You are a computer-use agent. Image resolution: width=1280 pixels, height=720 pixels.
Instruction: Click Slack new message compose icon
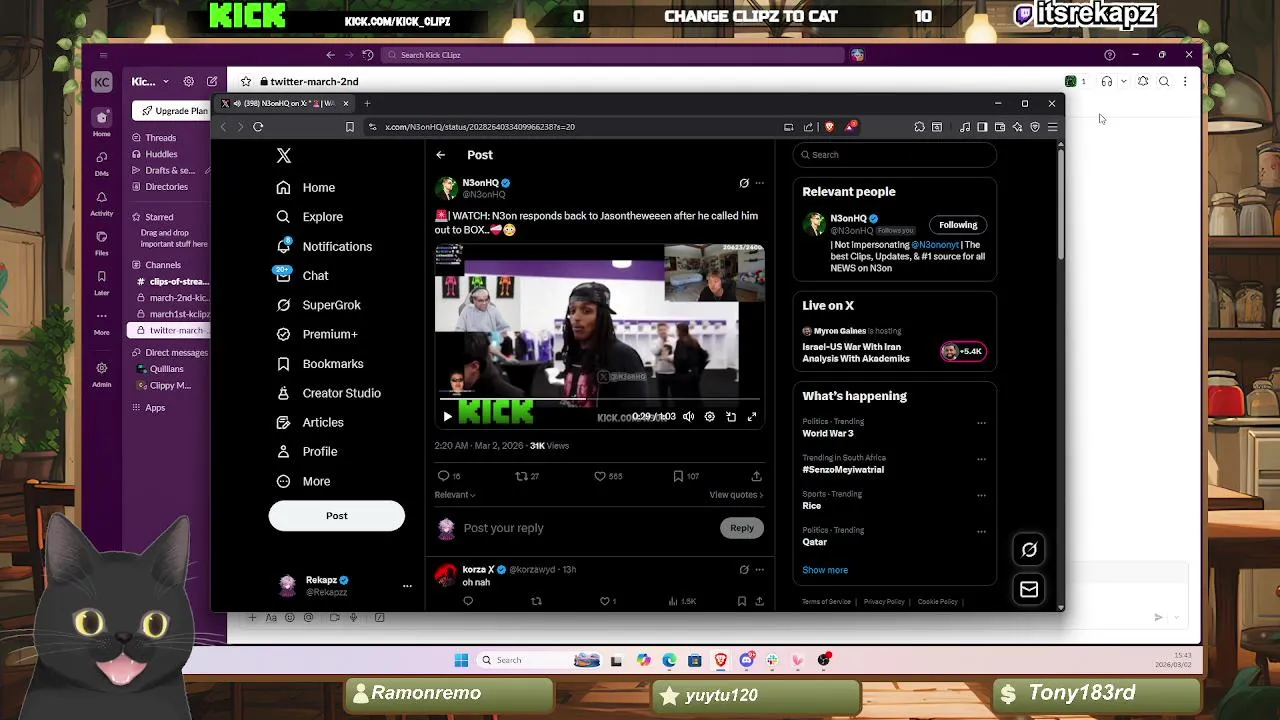pos(212,82)
